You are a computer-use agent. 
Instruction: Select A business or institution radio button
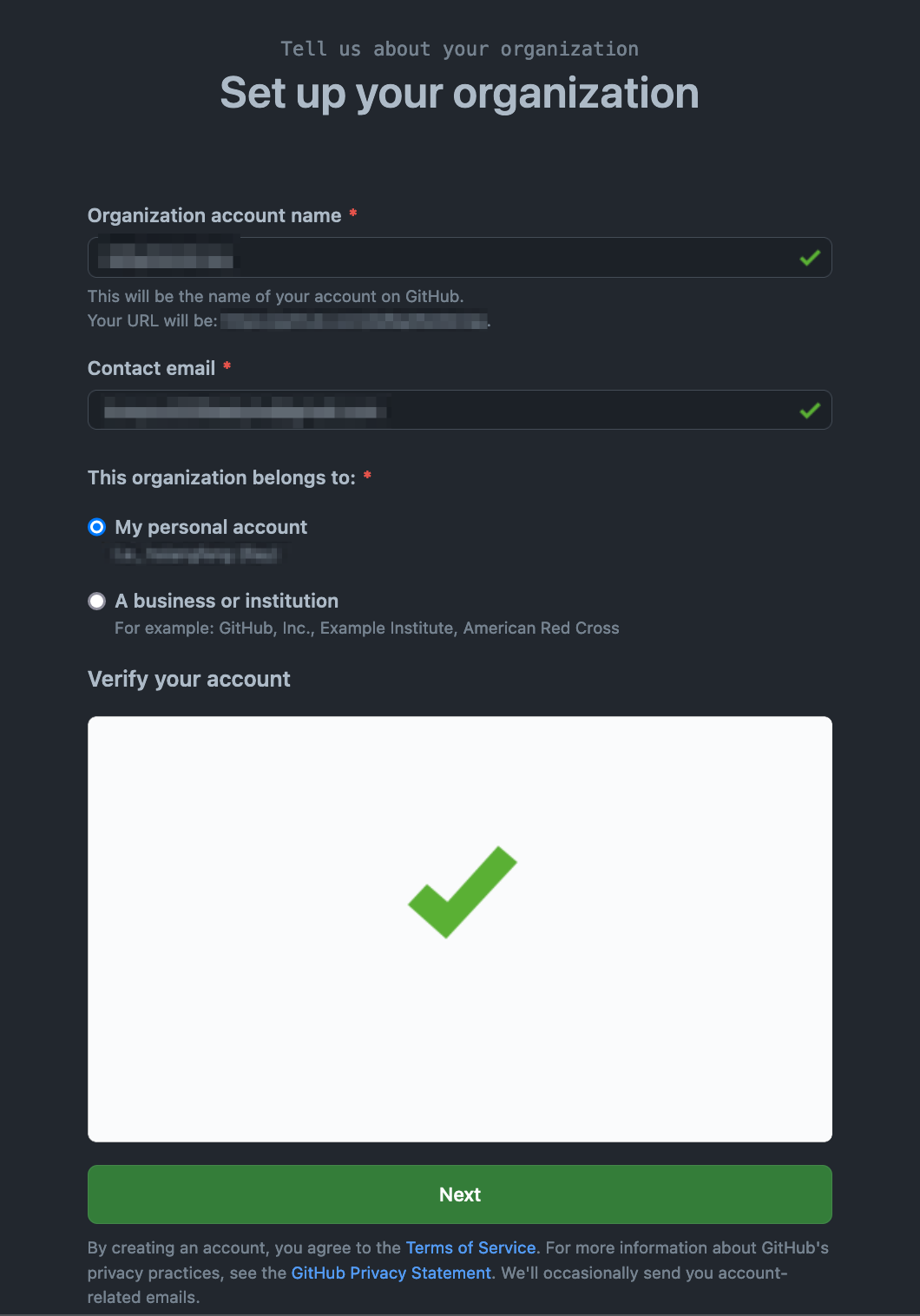(97, 601)
